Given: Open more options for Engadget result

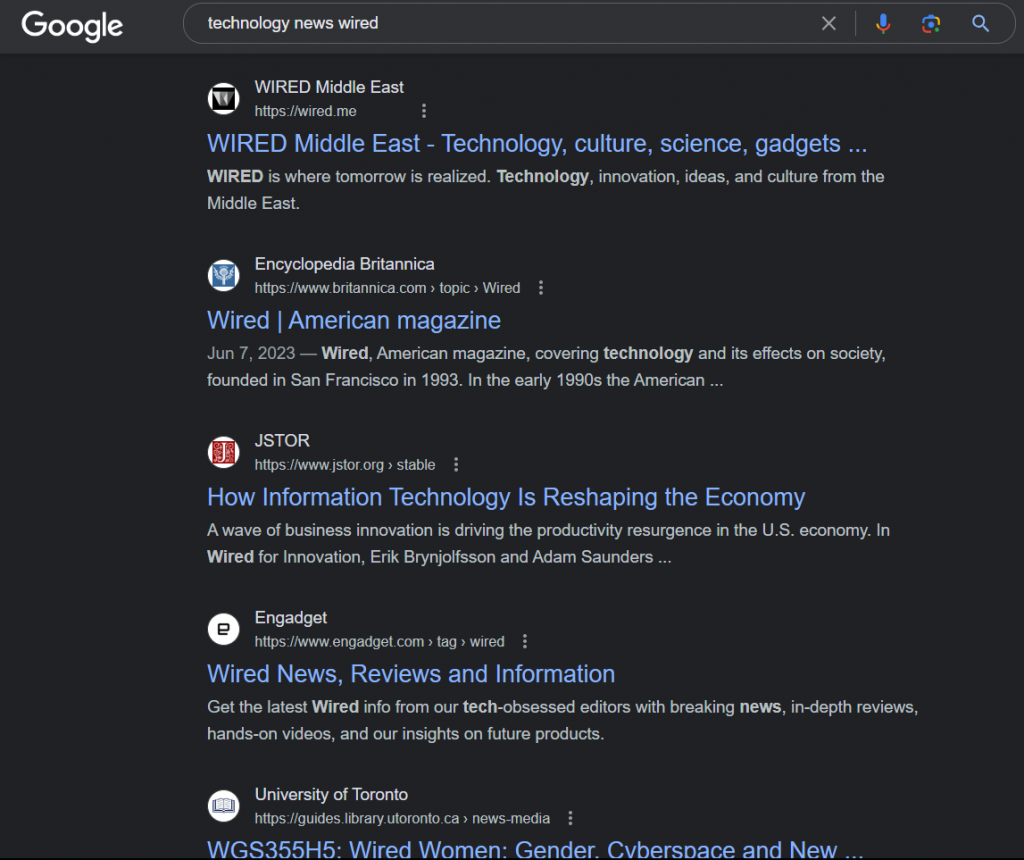Looking at the screenshot, I should click(x=525, y=642).
